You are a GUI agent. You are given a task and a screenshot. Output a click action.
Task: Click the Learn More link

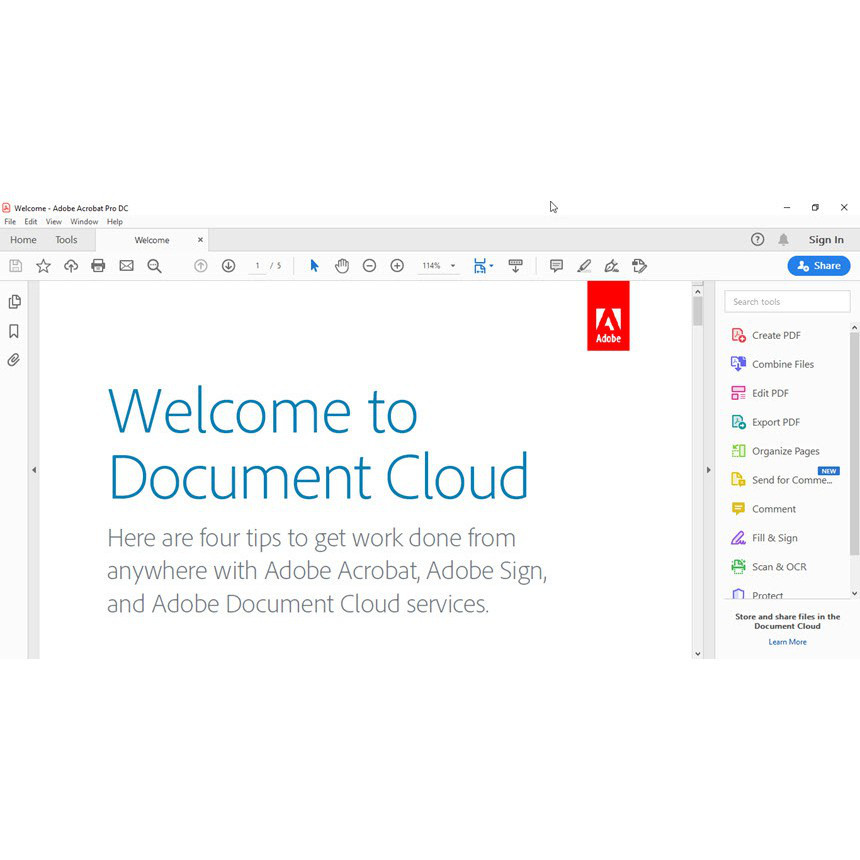point(787,642)
